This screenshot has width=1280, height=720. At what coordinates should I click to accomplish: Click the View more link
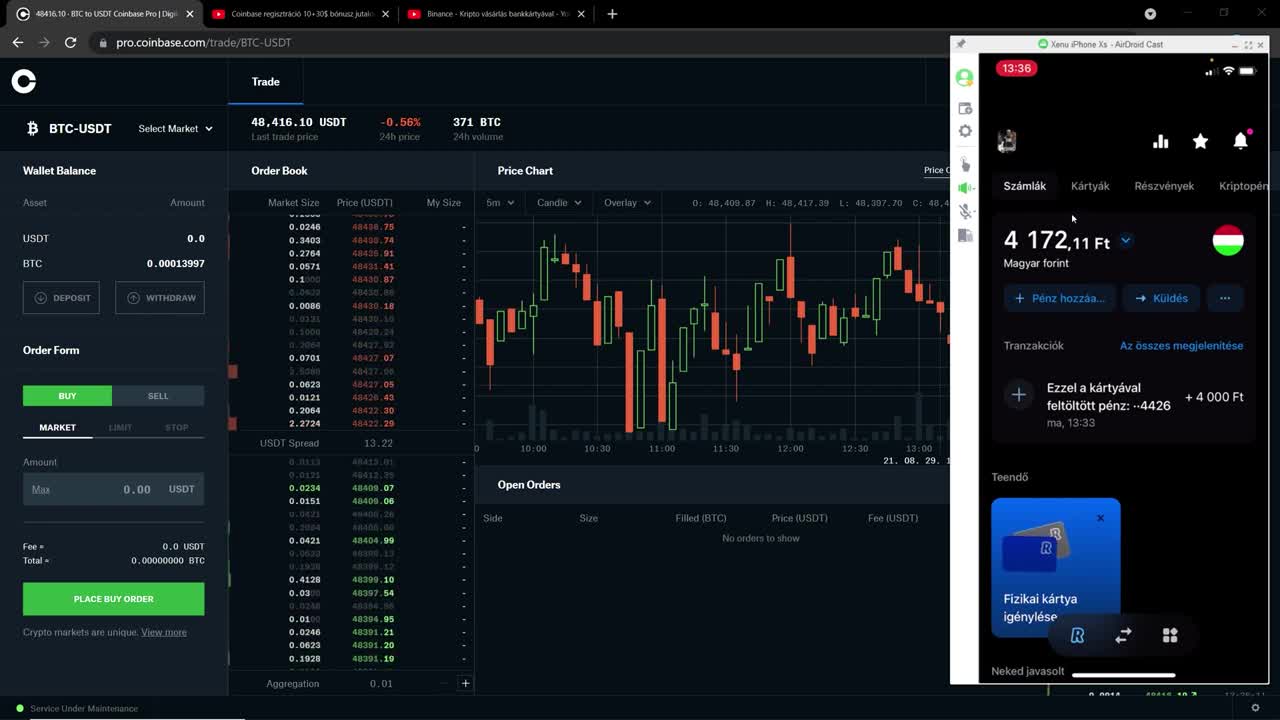[x=164, y=632]
